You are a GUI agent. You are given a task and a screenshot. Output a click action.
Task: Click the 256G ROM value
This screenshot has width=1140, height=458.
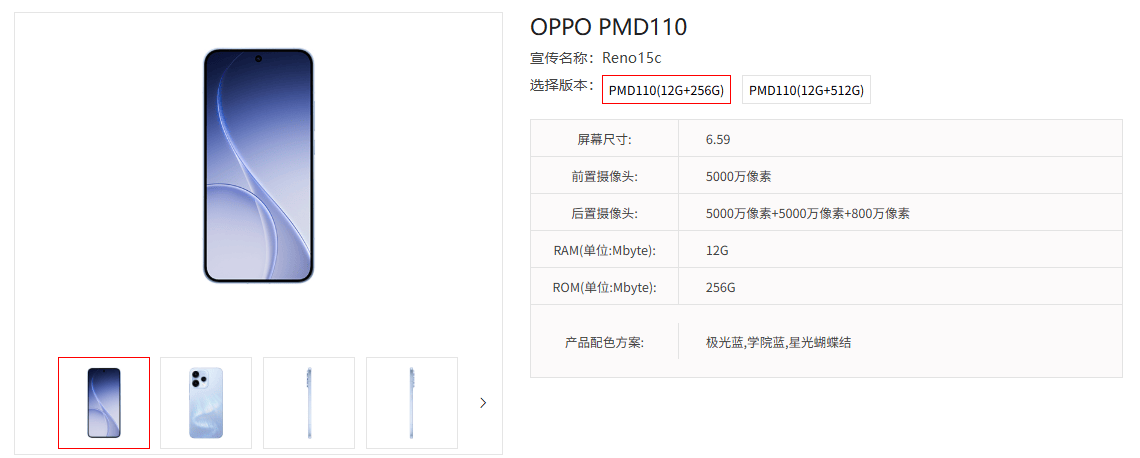point(720,287)
